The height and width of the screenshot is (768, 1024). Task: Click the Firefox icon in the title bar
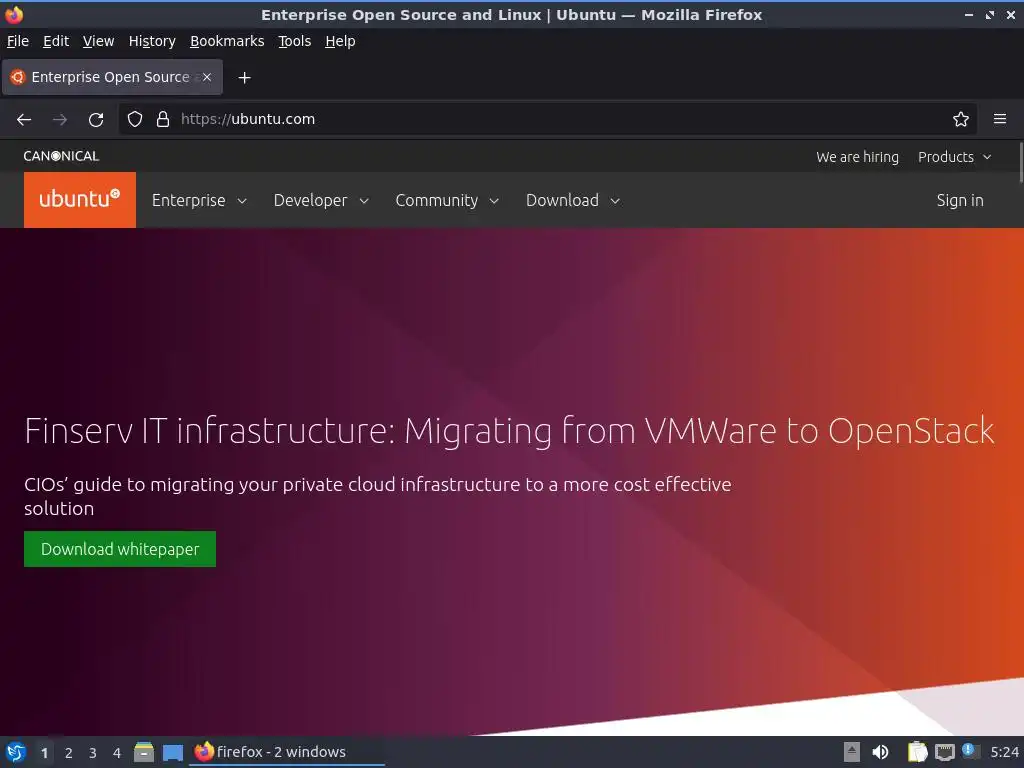click(13, 14)
